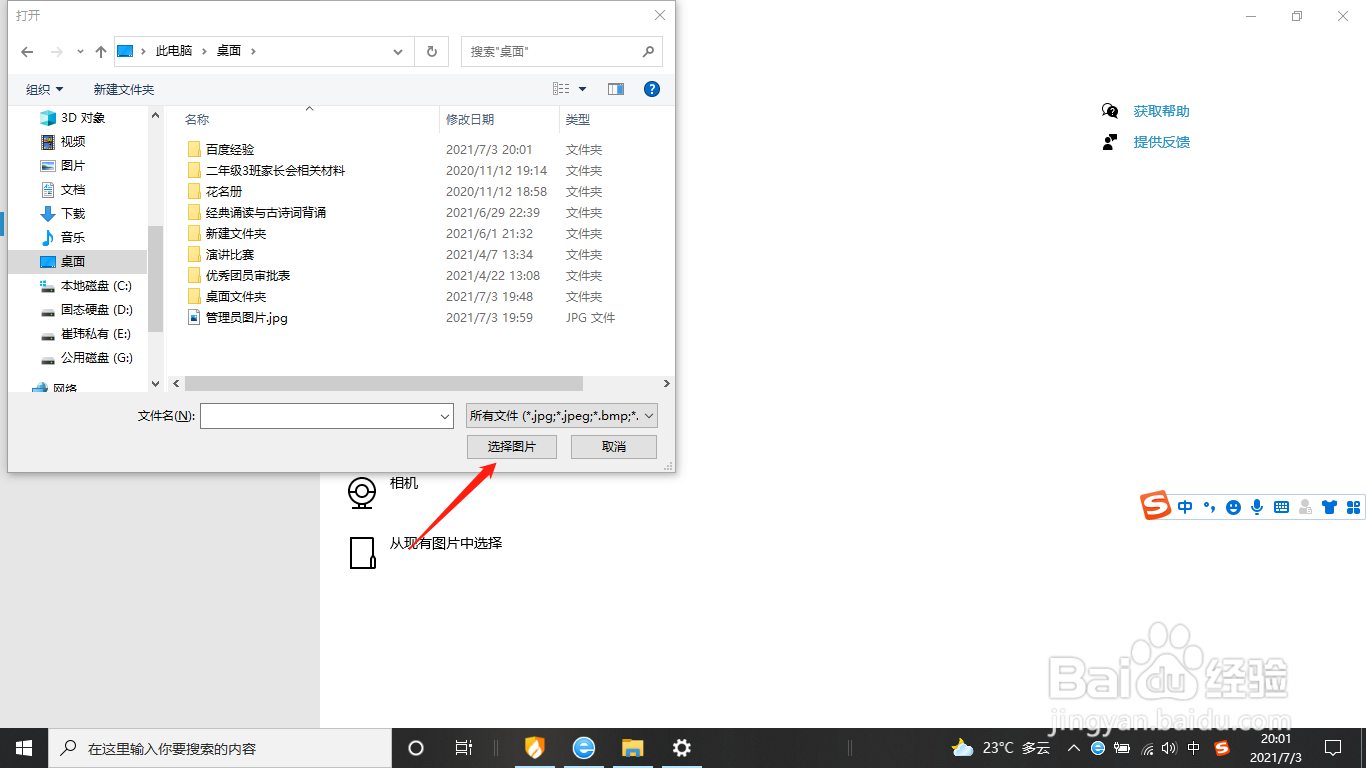Open File Explorer from the taskbar
This screenshot has width=1366, height=768.
point(632,748)
